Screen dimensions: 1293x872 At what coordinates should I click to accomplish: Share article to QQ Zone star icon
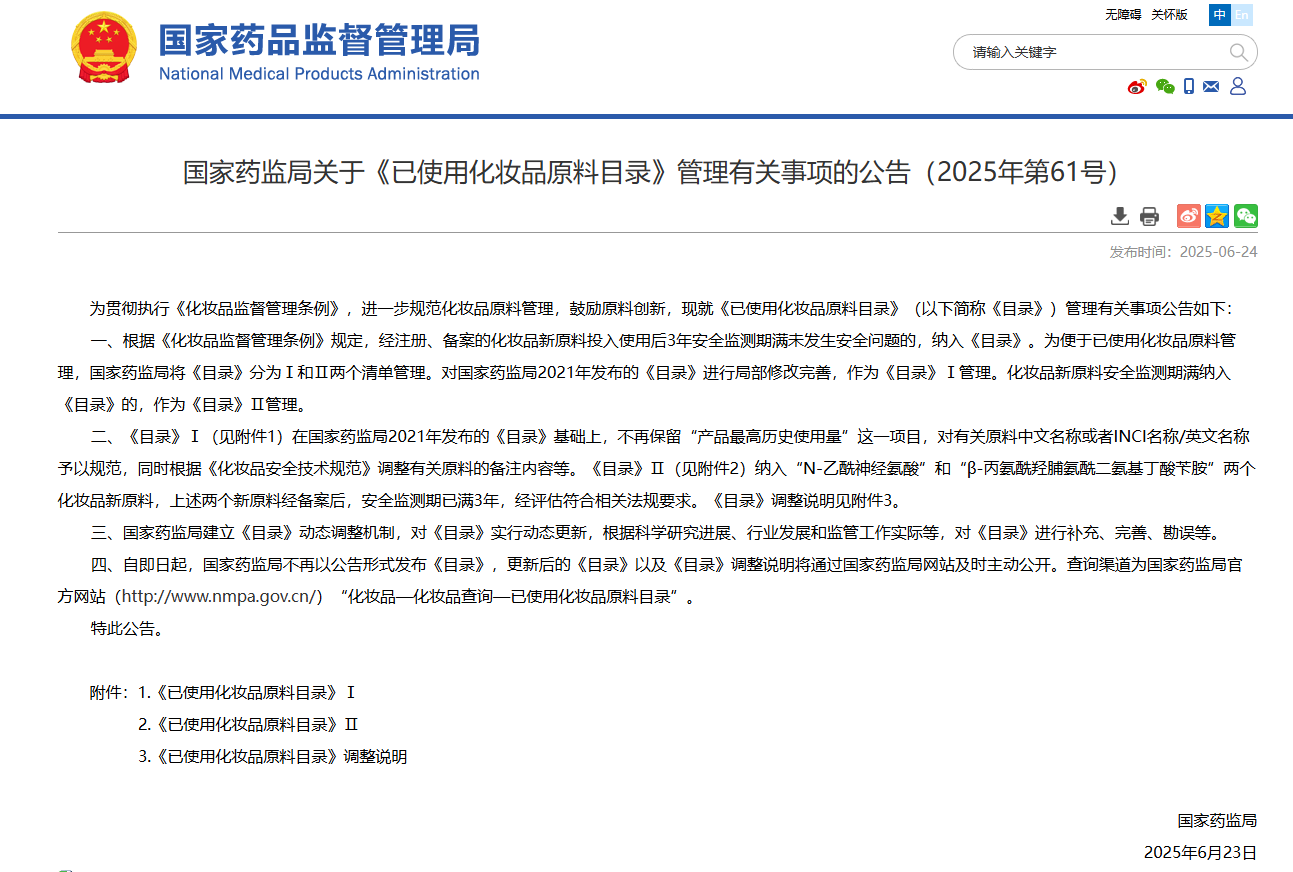tap(1217, 216)
